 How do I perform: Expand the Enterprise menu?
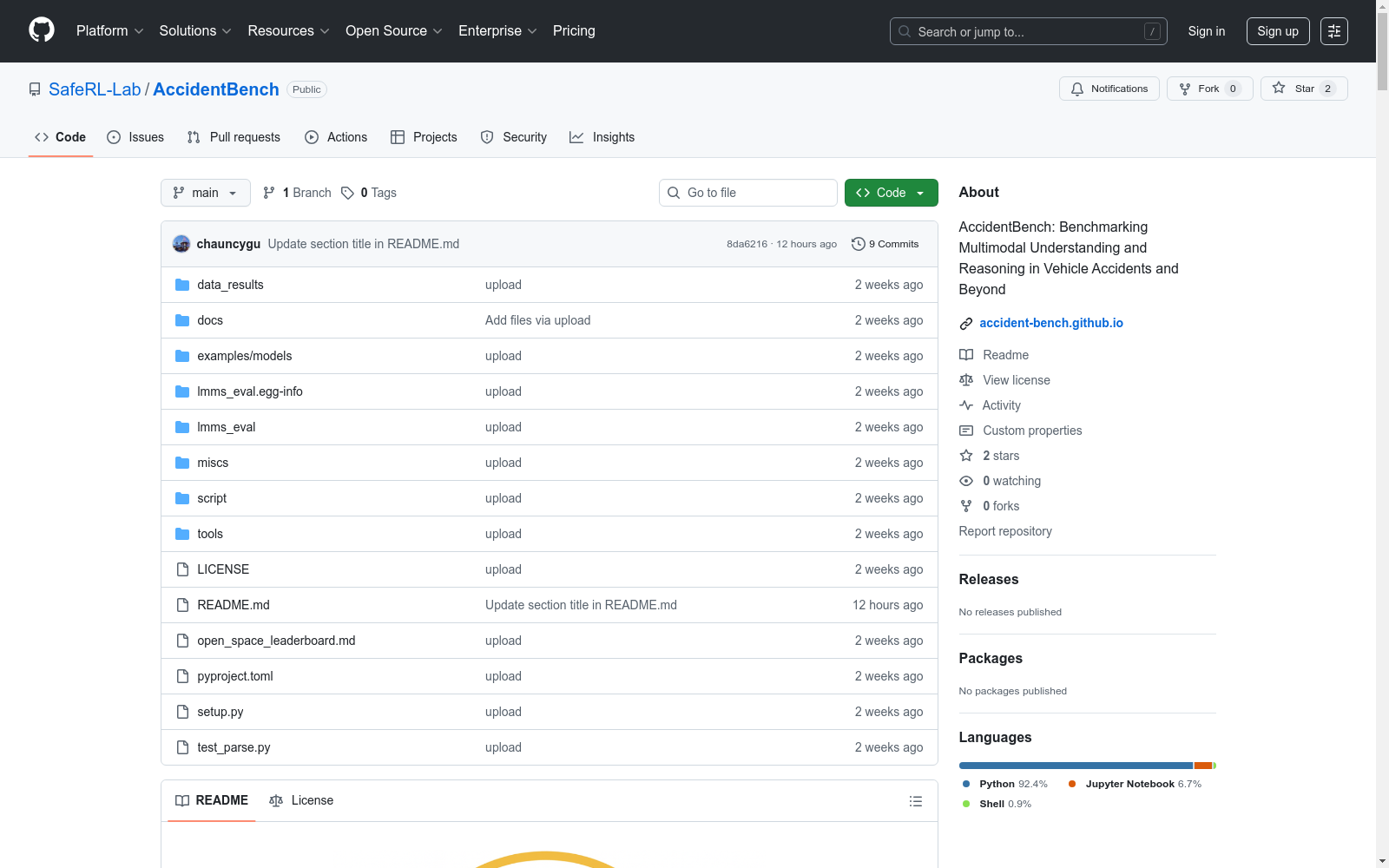point(498,31)
